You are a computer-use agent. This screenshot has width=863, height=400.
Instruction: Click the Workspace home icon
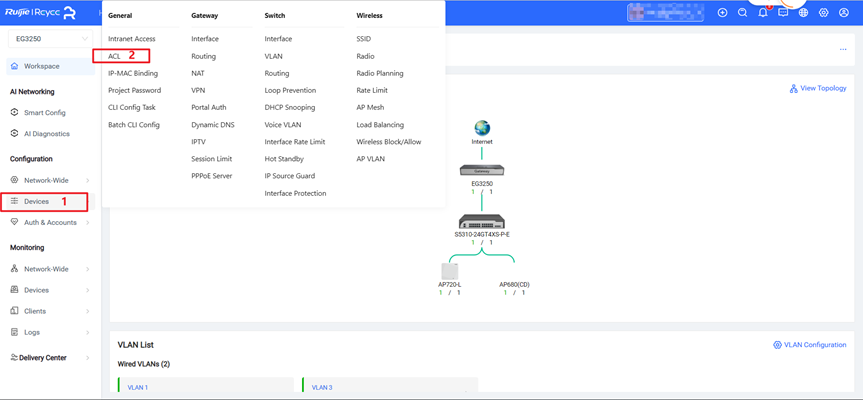pos(15,66)
